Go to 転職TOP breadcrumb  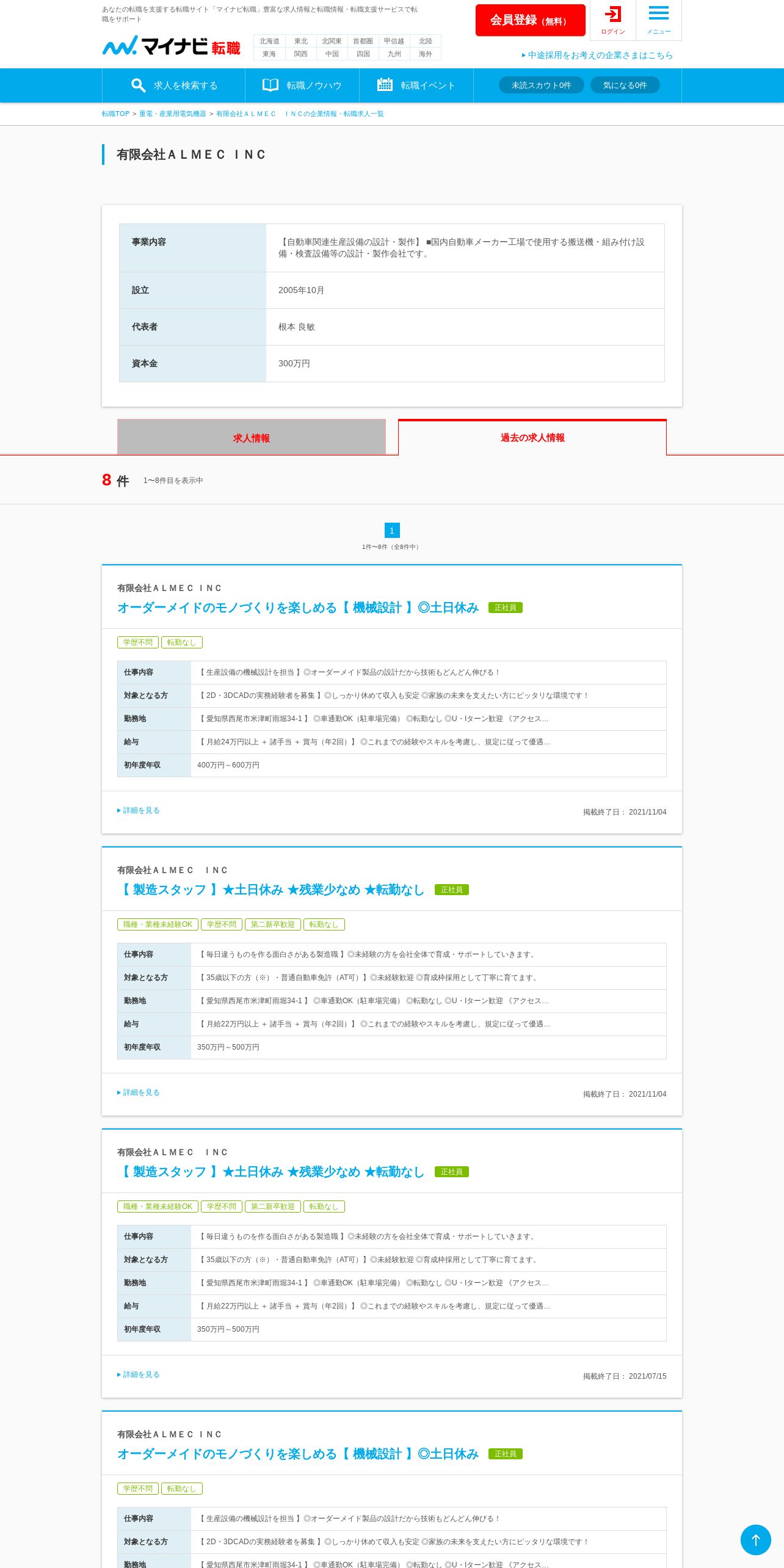click(115, 114)
